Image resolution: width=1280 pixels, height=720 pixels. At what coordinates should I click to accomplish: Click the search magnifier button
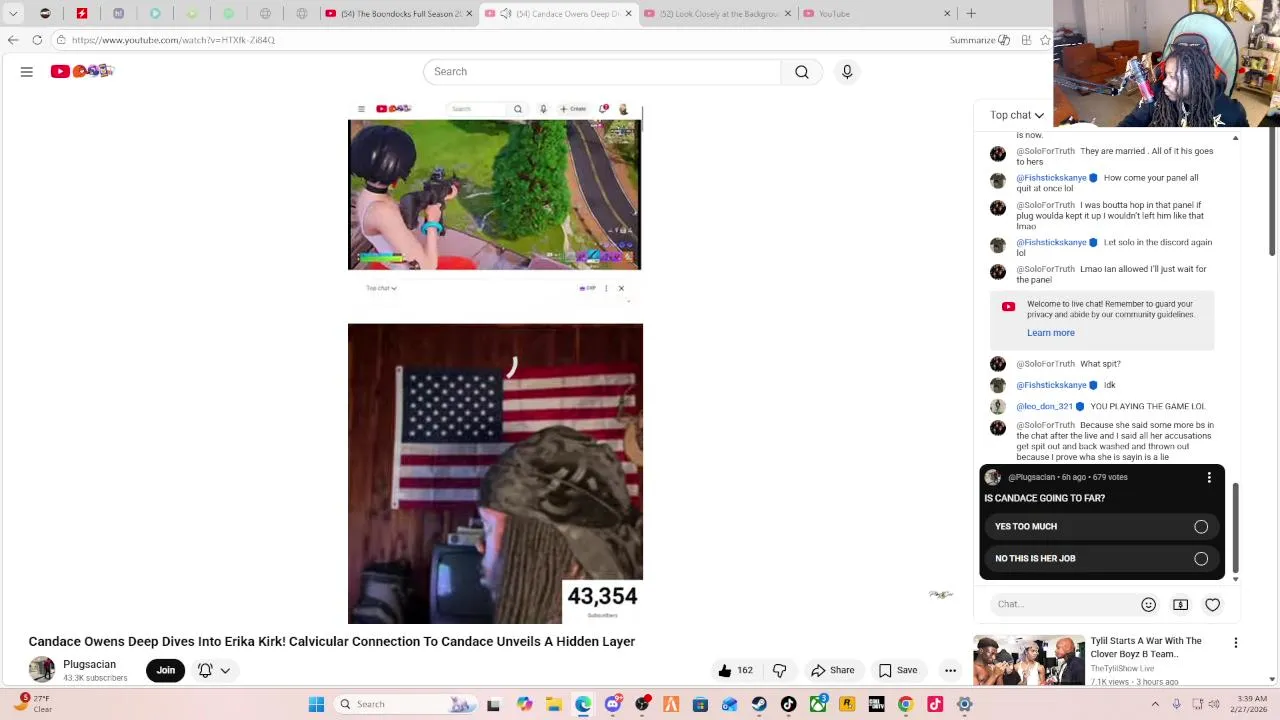coord(802,72)
